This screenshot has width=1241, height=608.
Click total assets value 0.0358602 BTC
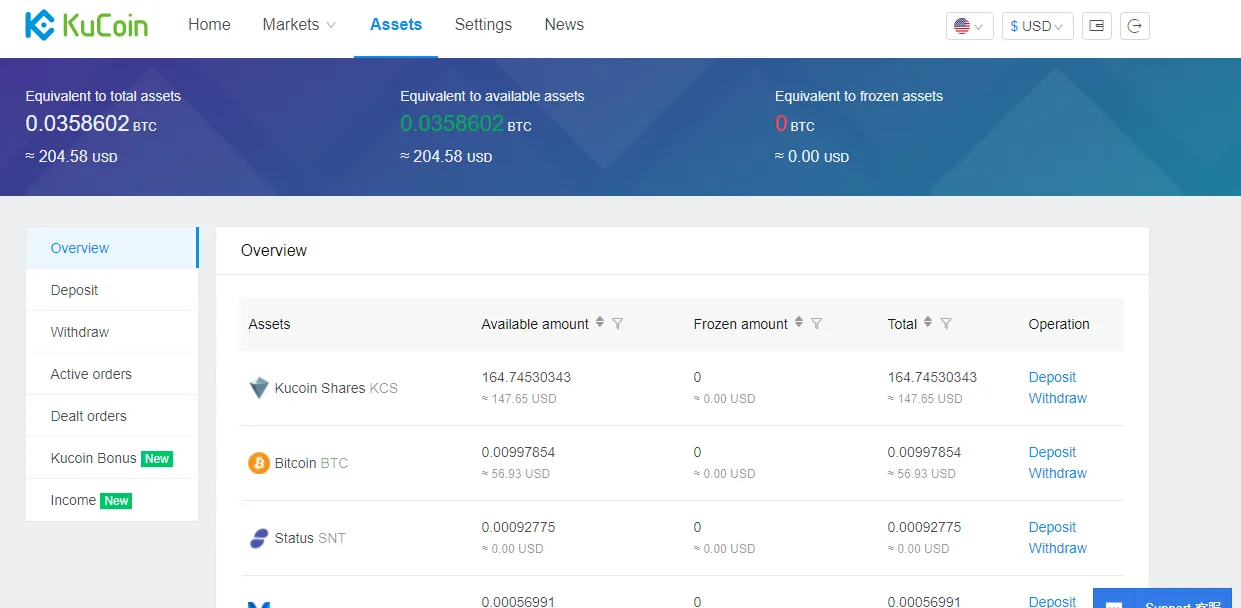pyautogui.click(x=91, y=124)
